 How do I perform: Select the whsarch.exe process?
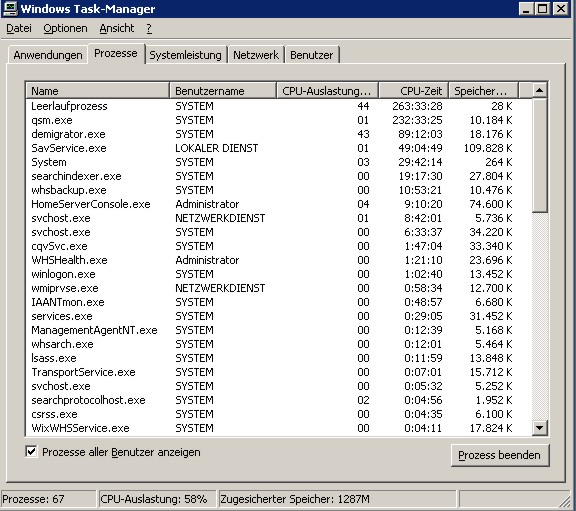278,344
